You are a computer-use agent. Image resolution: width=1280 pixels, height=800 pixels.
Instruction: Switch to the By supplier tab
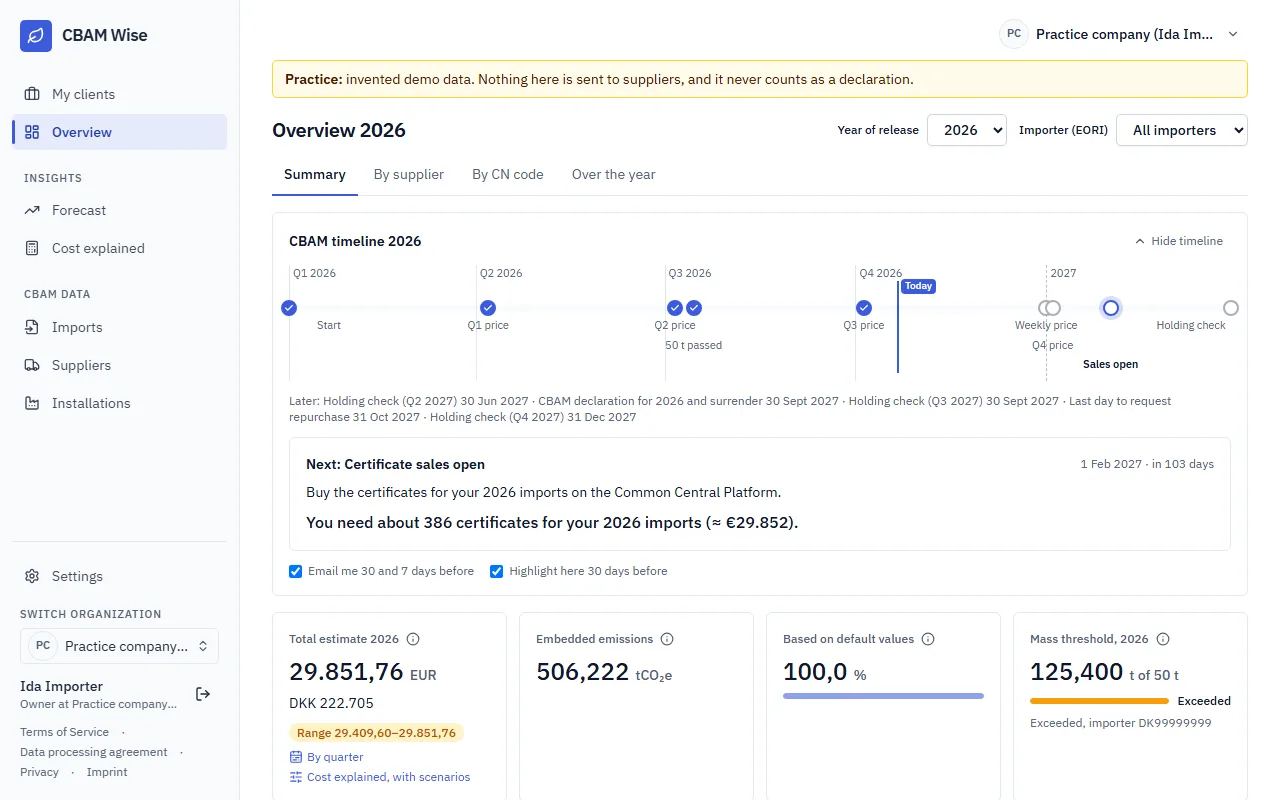409,174
